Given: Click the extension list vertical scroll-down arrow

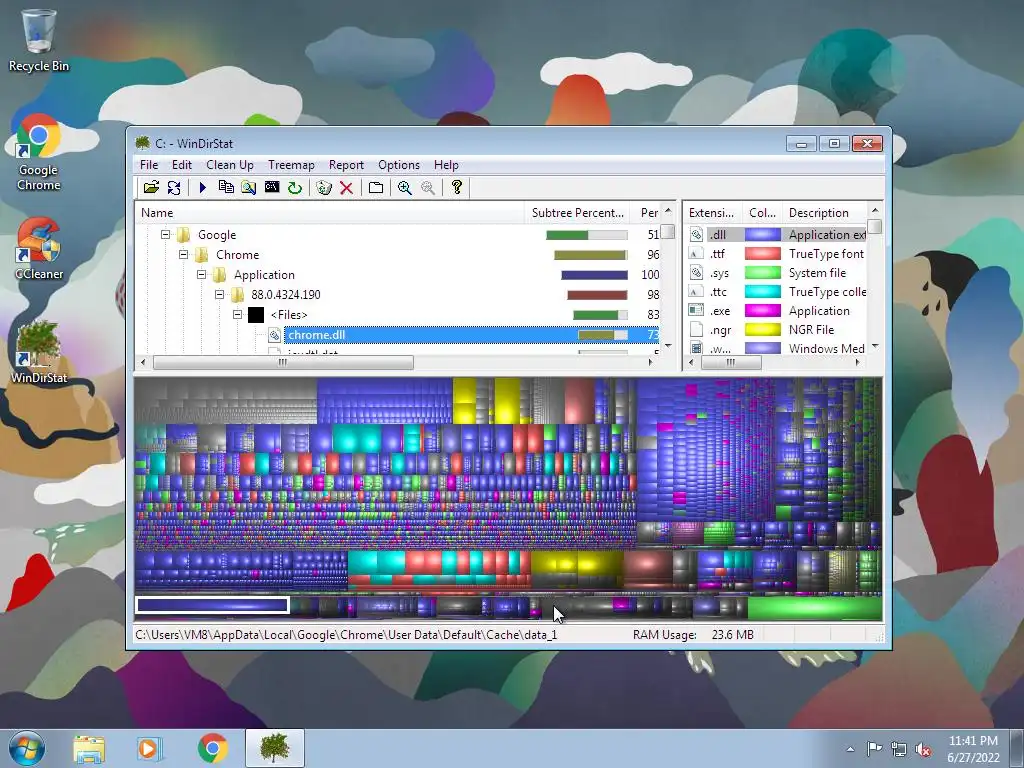Looking at the screenshot, I should [875, 346].
